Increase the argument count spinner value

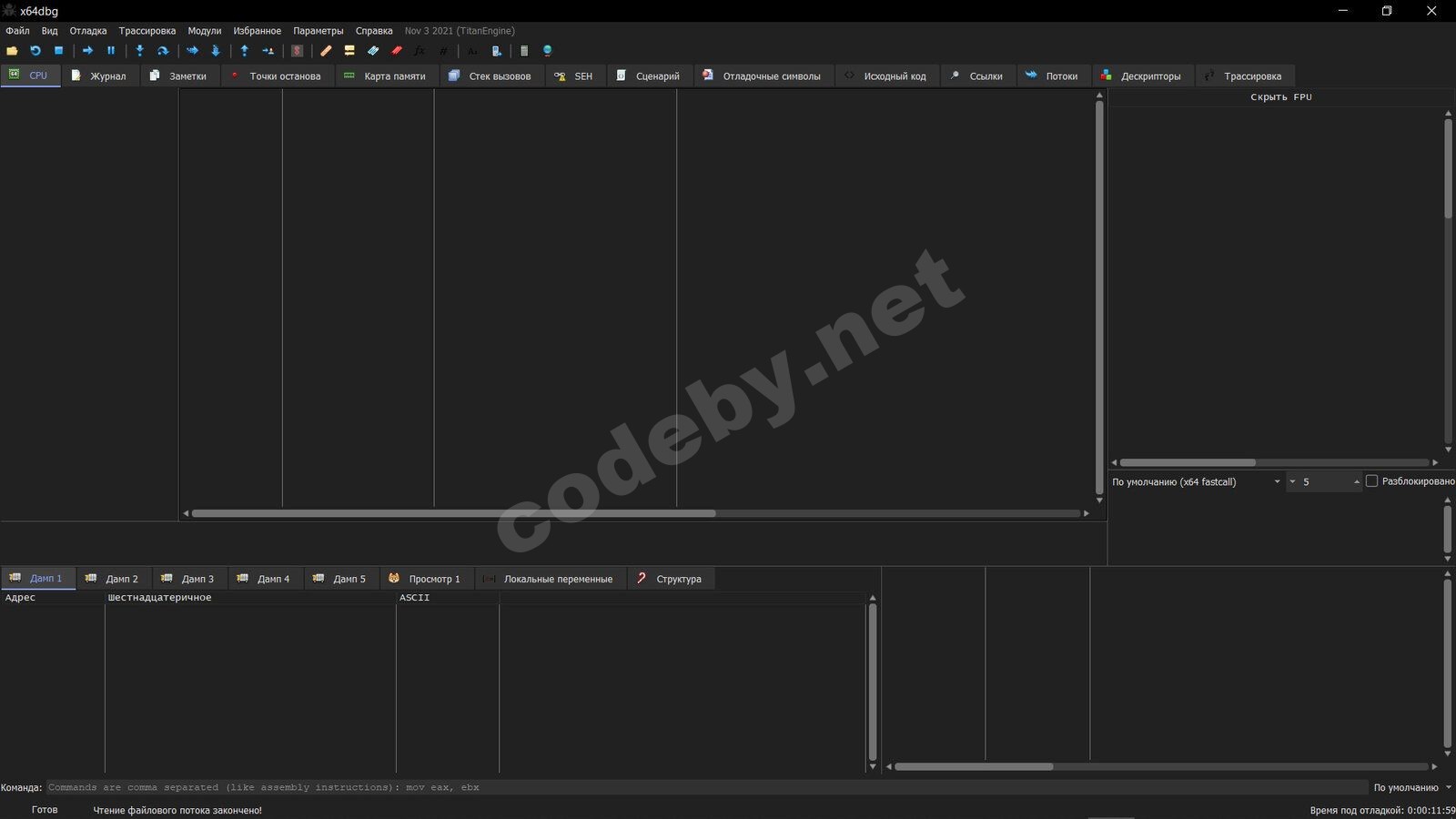[x=1357, y=481]
